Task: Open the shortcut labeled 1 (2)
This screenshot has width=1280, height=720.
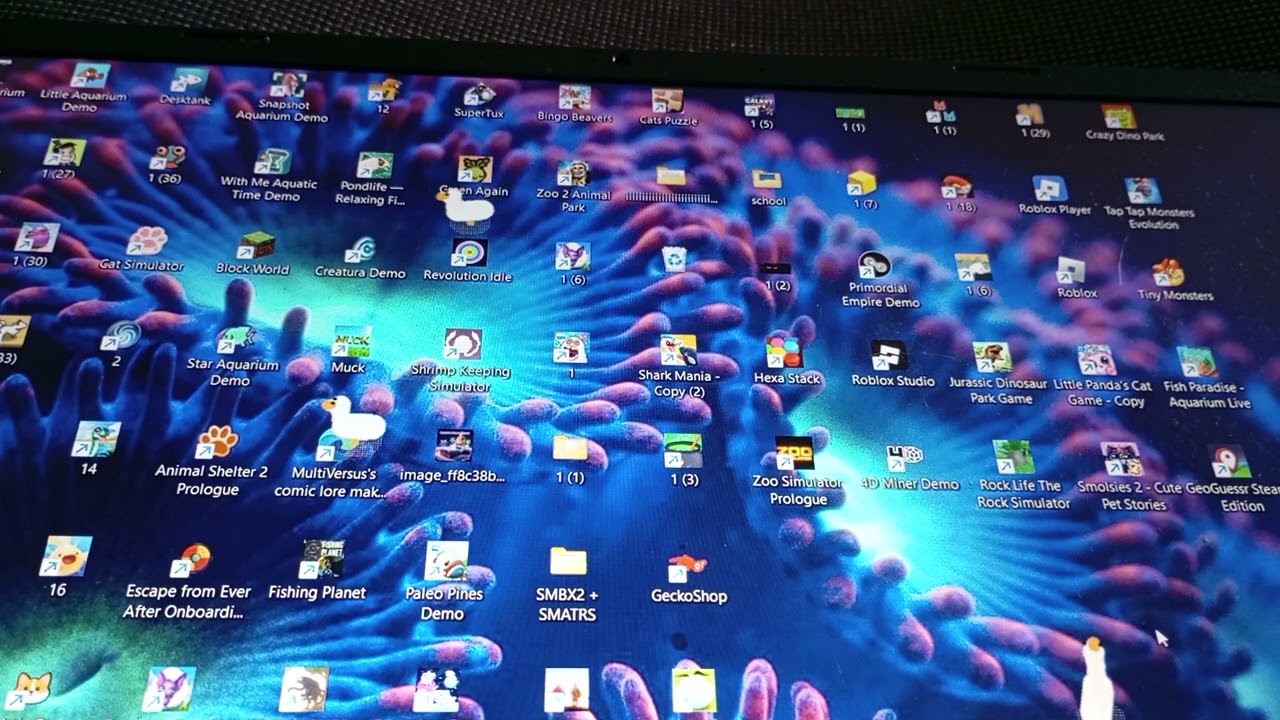Action: tap(775, 268)
